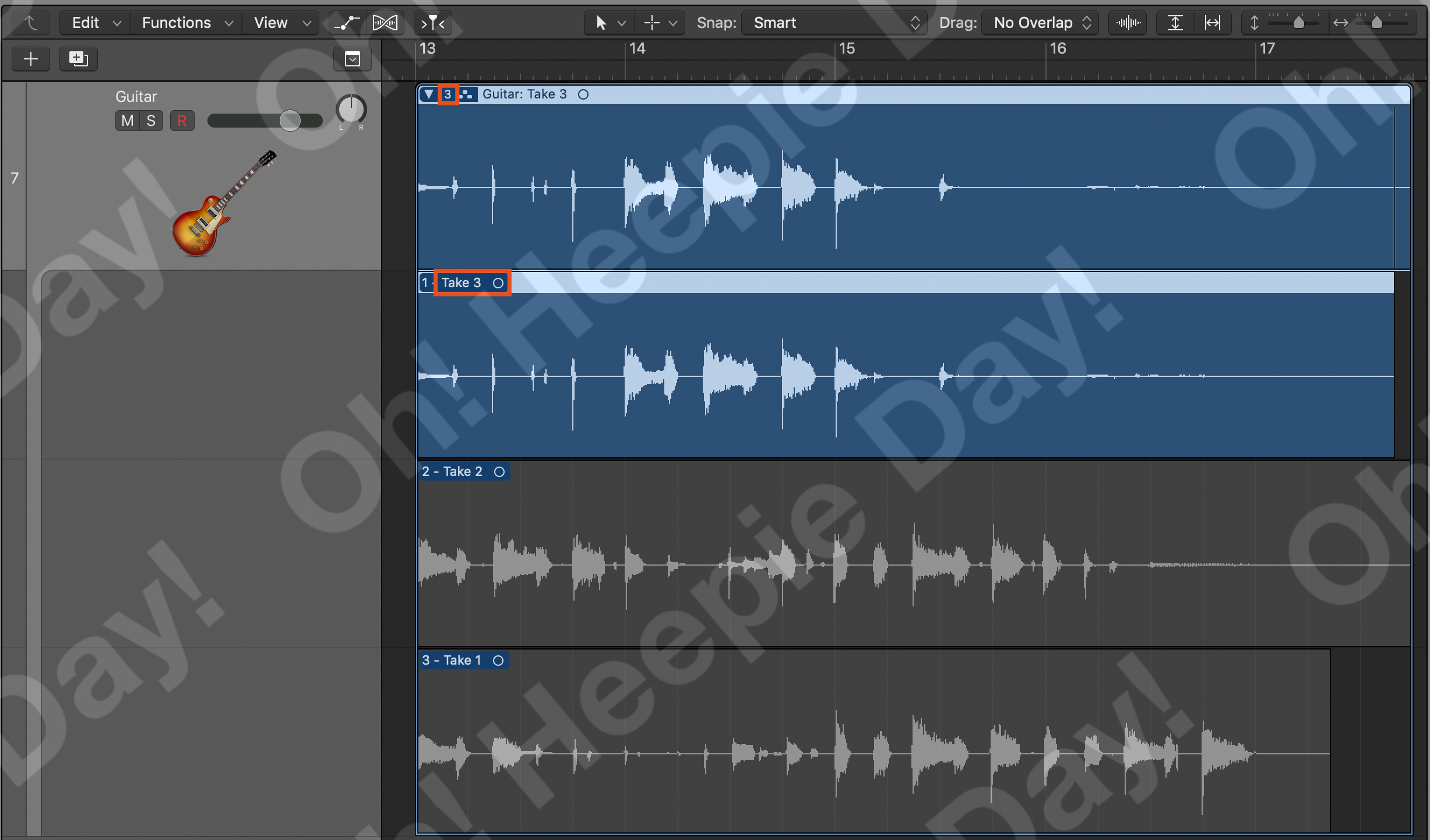Viewport: 1430px width, 840px height.
Task: Open the Drag No Overlap dropdown
Action: 1040,23
